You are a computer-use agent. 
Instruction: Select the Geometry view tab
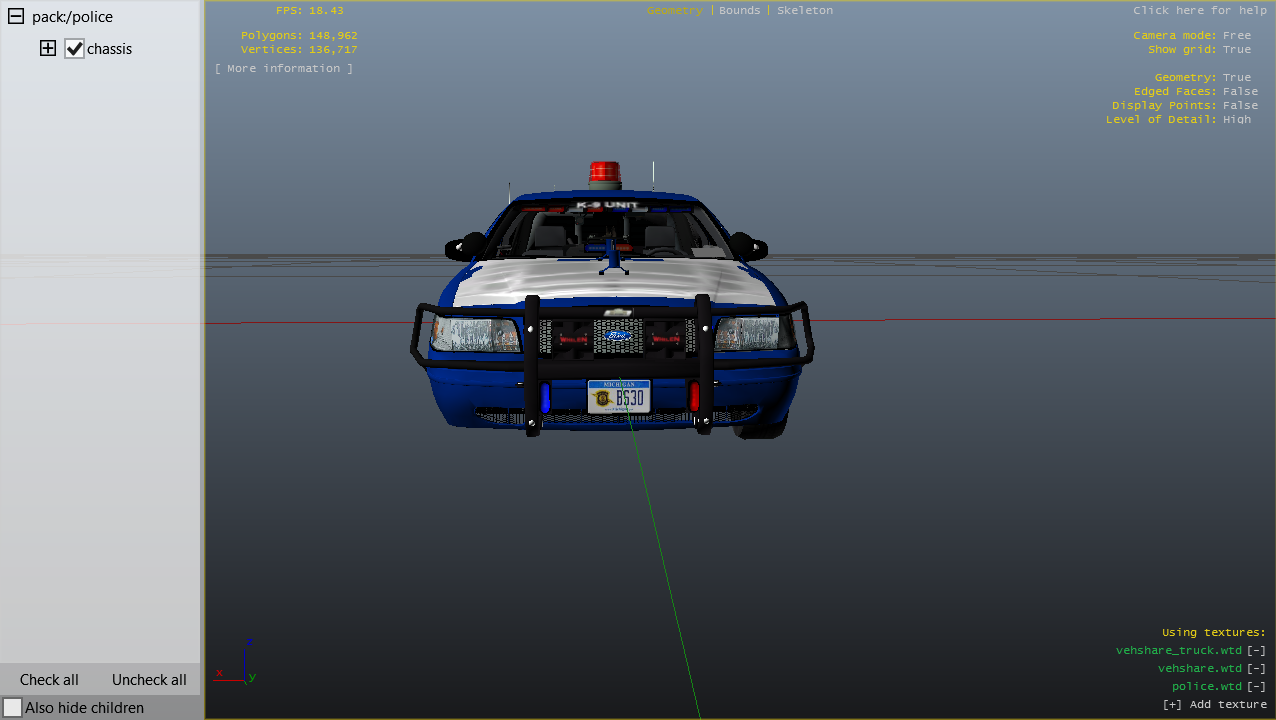(x=674, y=10)
